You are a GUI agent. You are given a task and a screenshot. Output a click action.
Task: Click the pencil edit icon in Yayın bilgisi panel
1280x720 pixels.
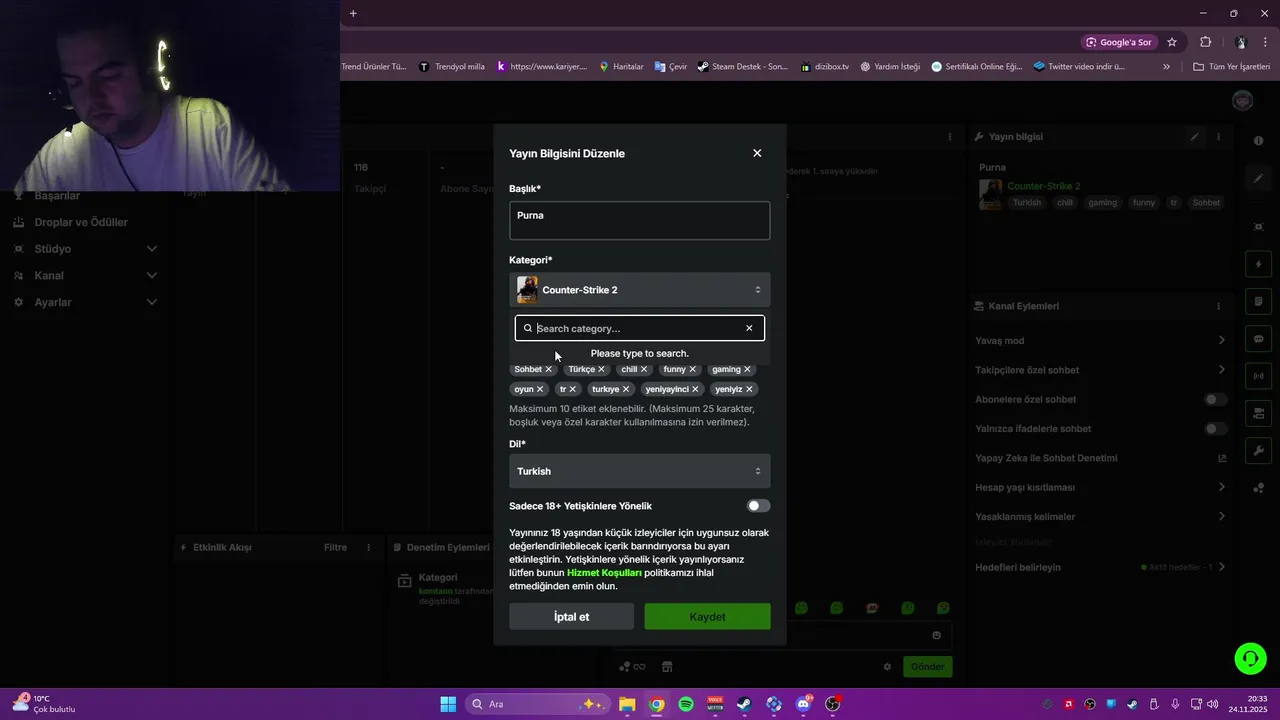1194,136
